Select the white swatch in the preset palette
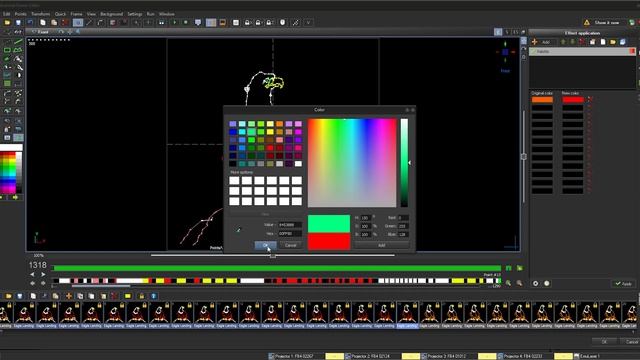The width and height of the screenshot is (640, 360). (x=298, y=164)
